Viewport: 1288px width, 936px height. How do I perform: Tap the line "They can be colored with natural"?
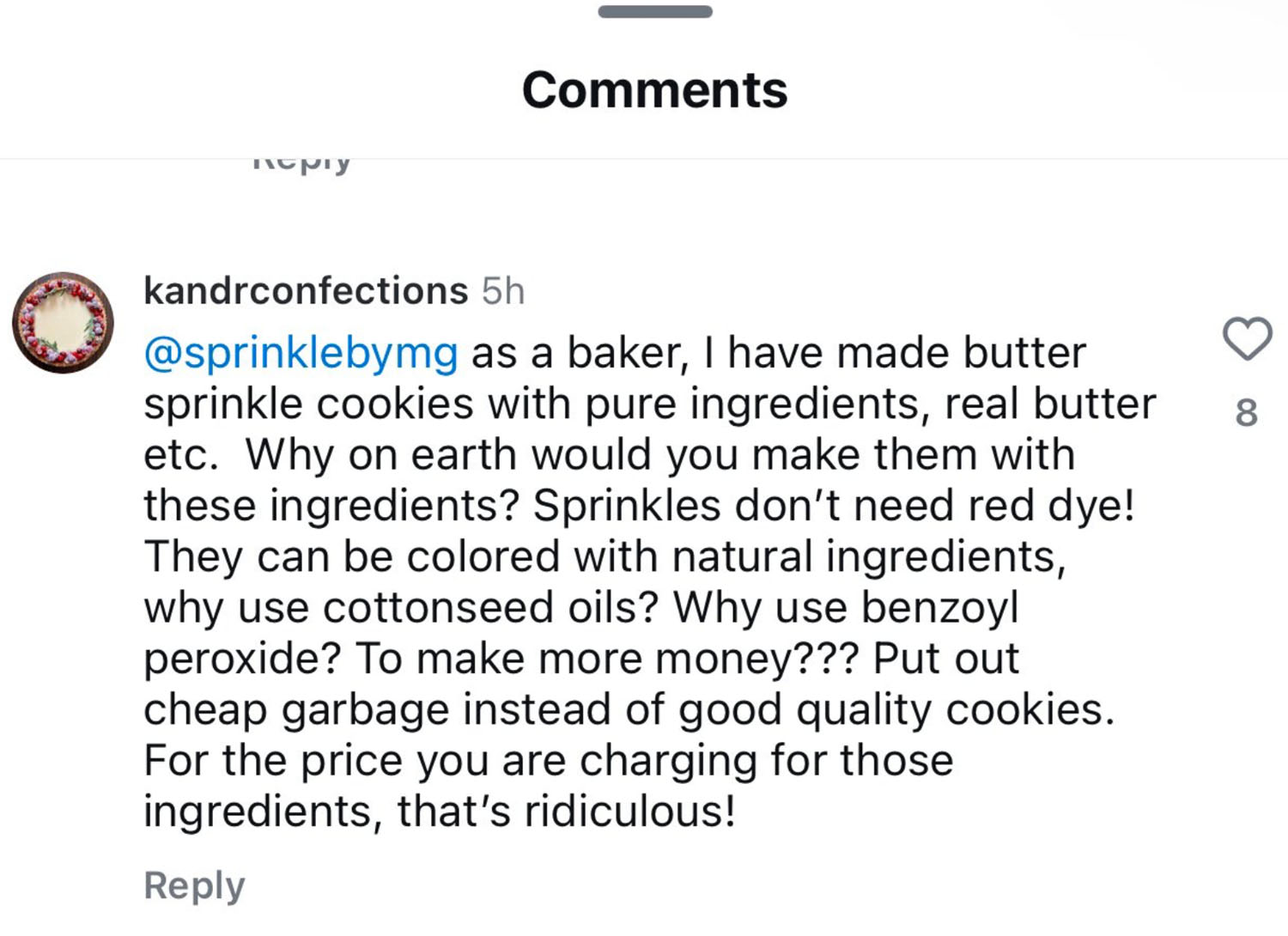(605, 556)
